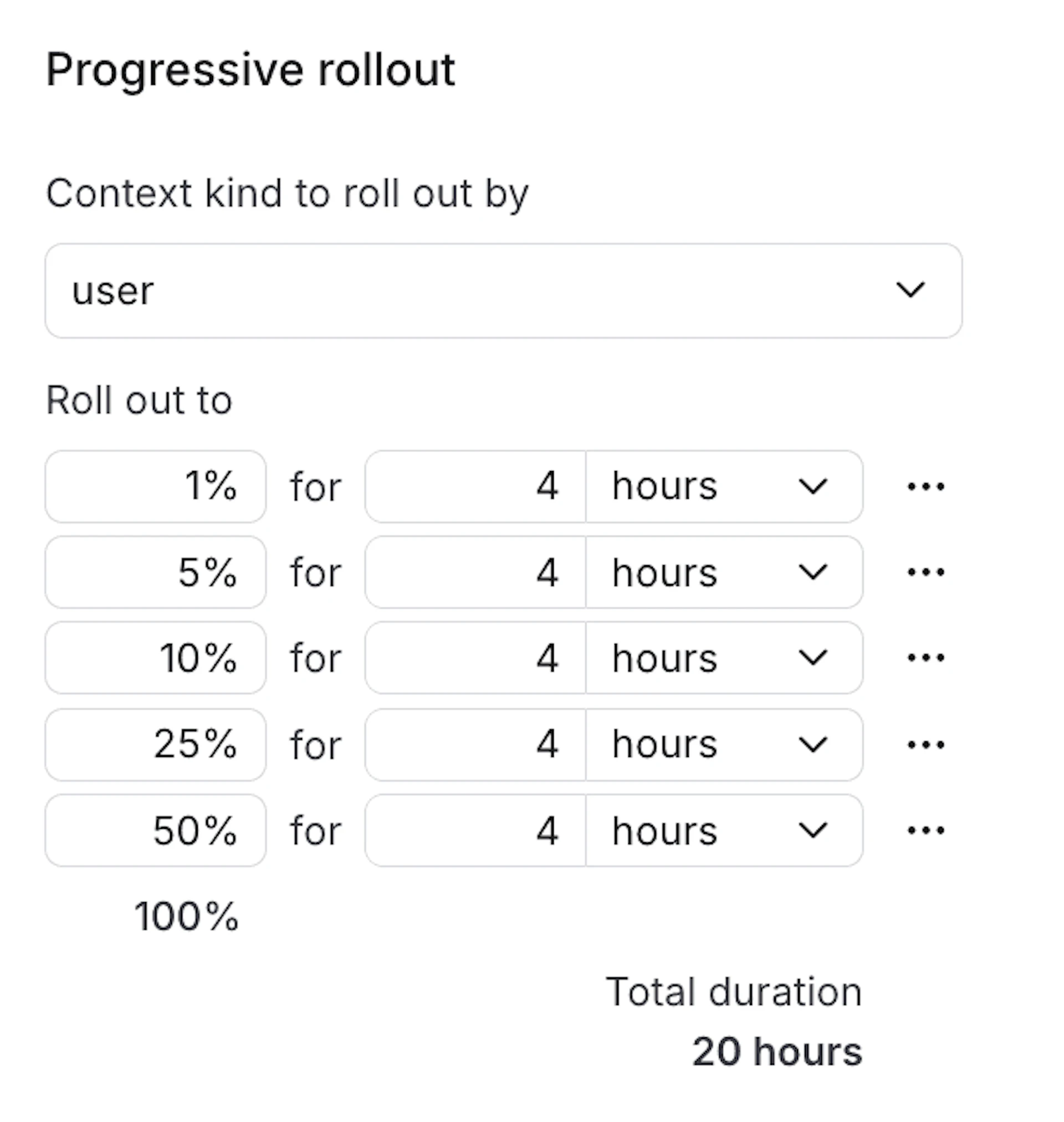Open the context kind dropdown showing user

pos(503,291)
